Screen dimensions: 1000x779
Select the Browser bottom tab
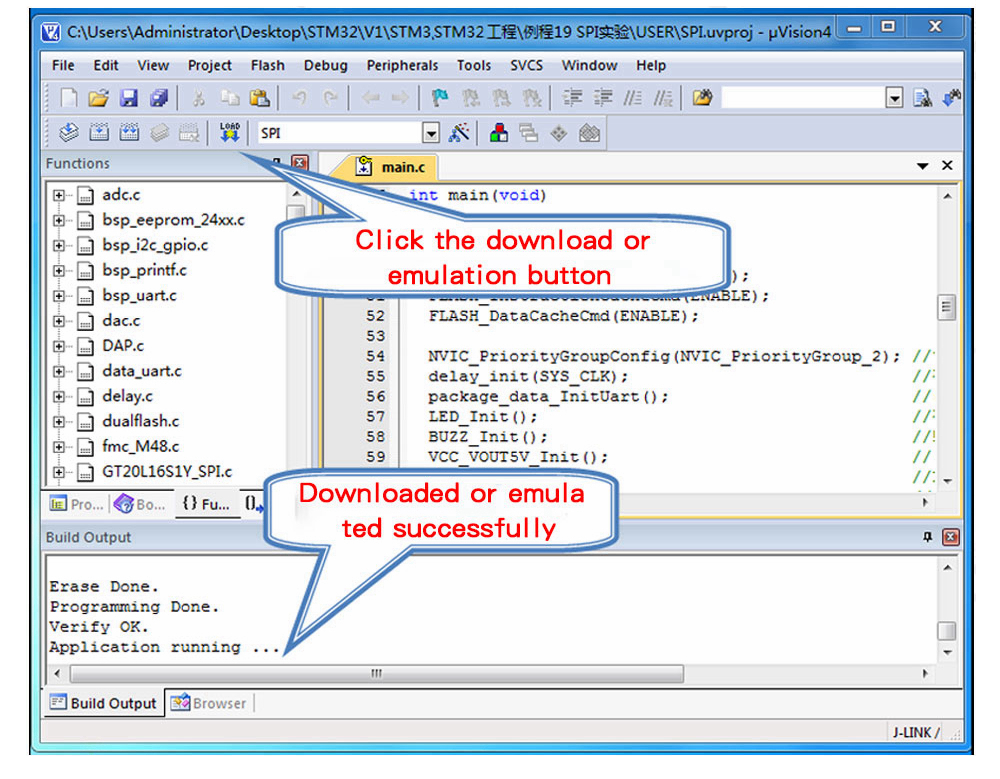tap(209, 703)
